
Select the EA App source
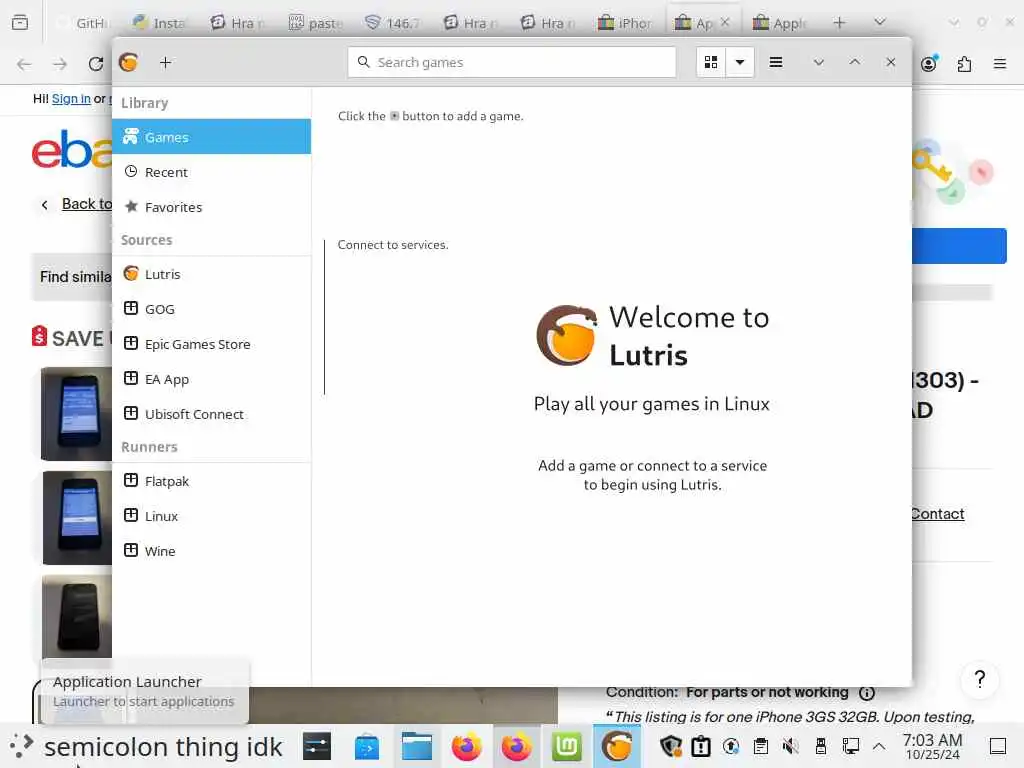tap(212, 379)
